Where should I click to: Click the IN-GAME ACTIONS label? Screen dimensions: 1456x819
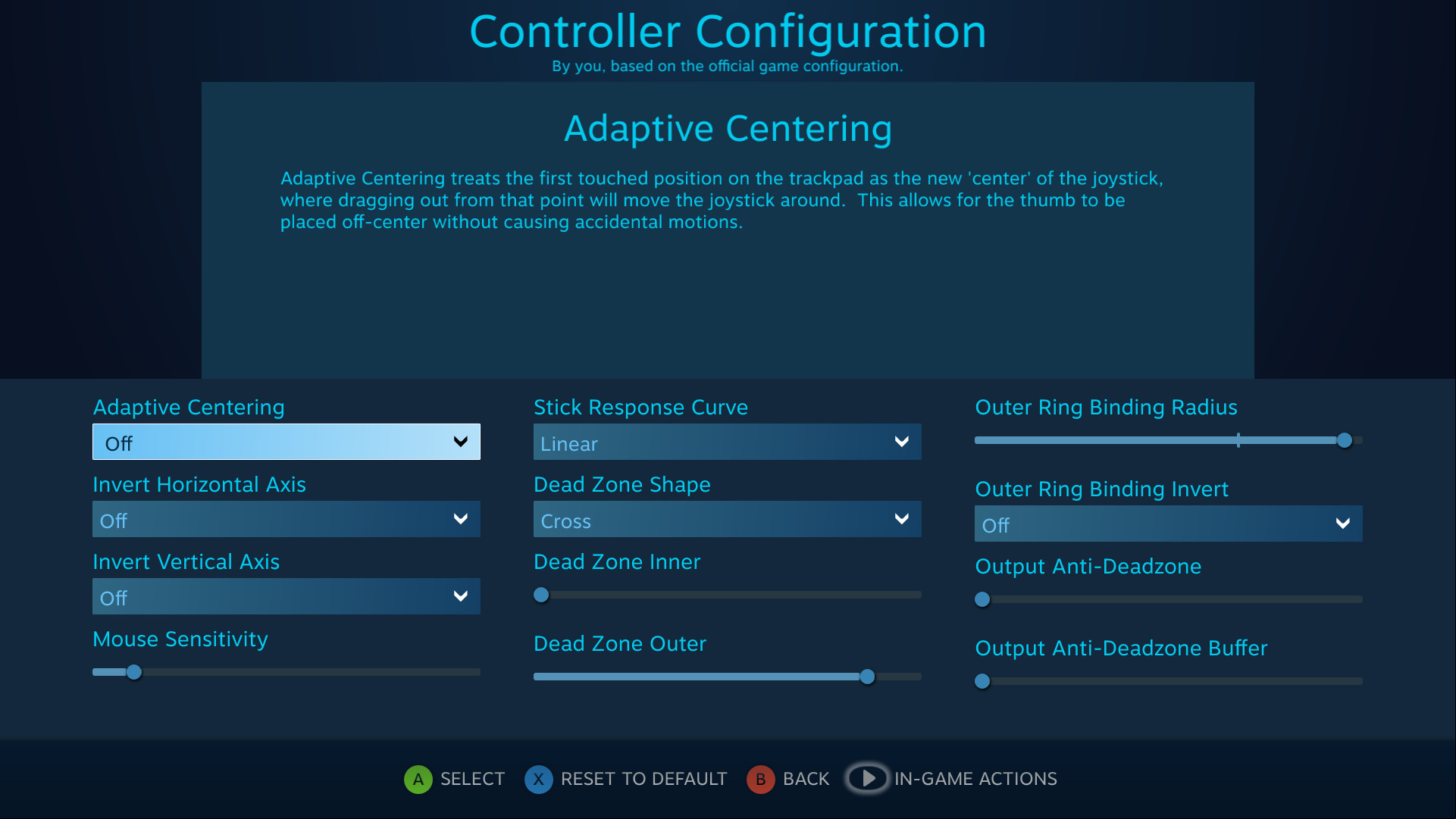pyautogui.click(x=975, y=779)
